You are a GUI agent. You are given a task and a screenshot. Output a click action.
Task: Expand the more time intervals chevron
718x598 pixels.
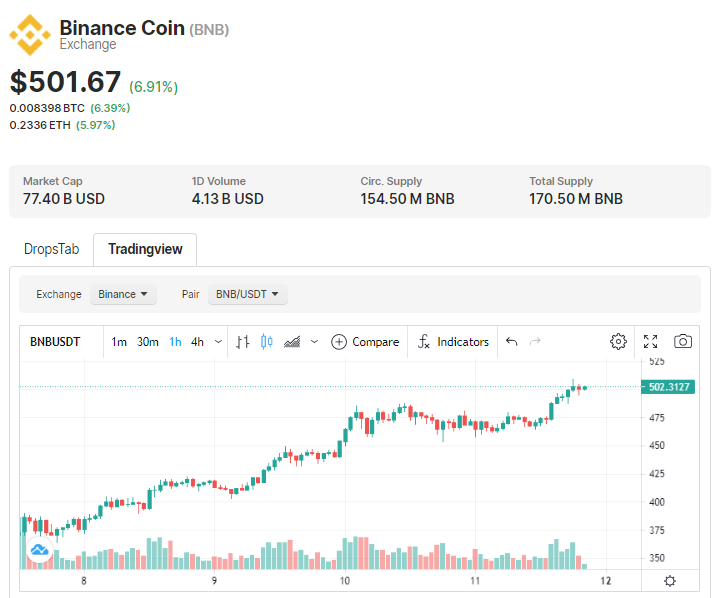coord(219,342)
